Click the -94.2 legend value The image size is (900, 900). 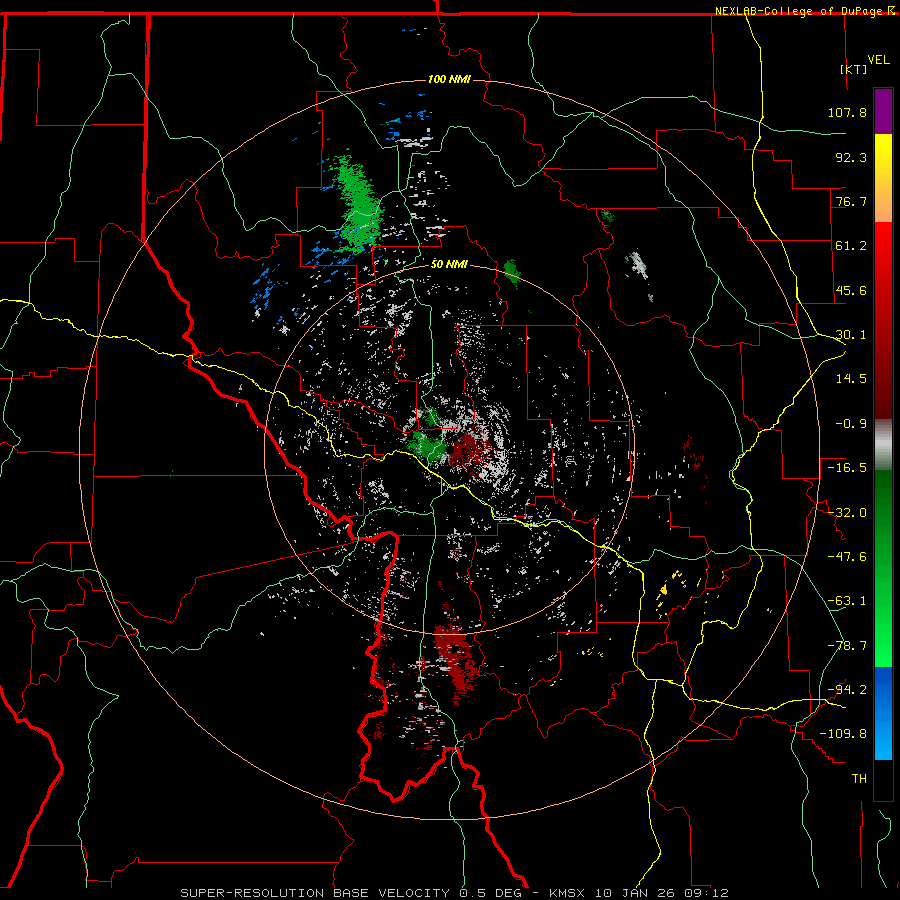click(x=847, y=690)
